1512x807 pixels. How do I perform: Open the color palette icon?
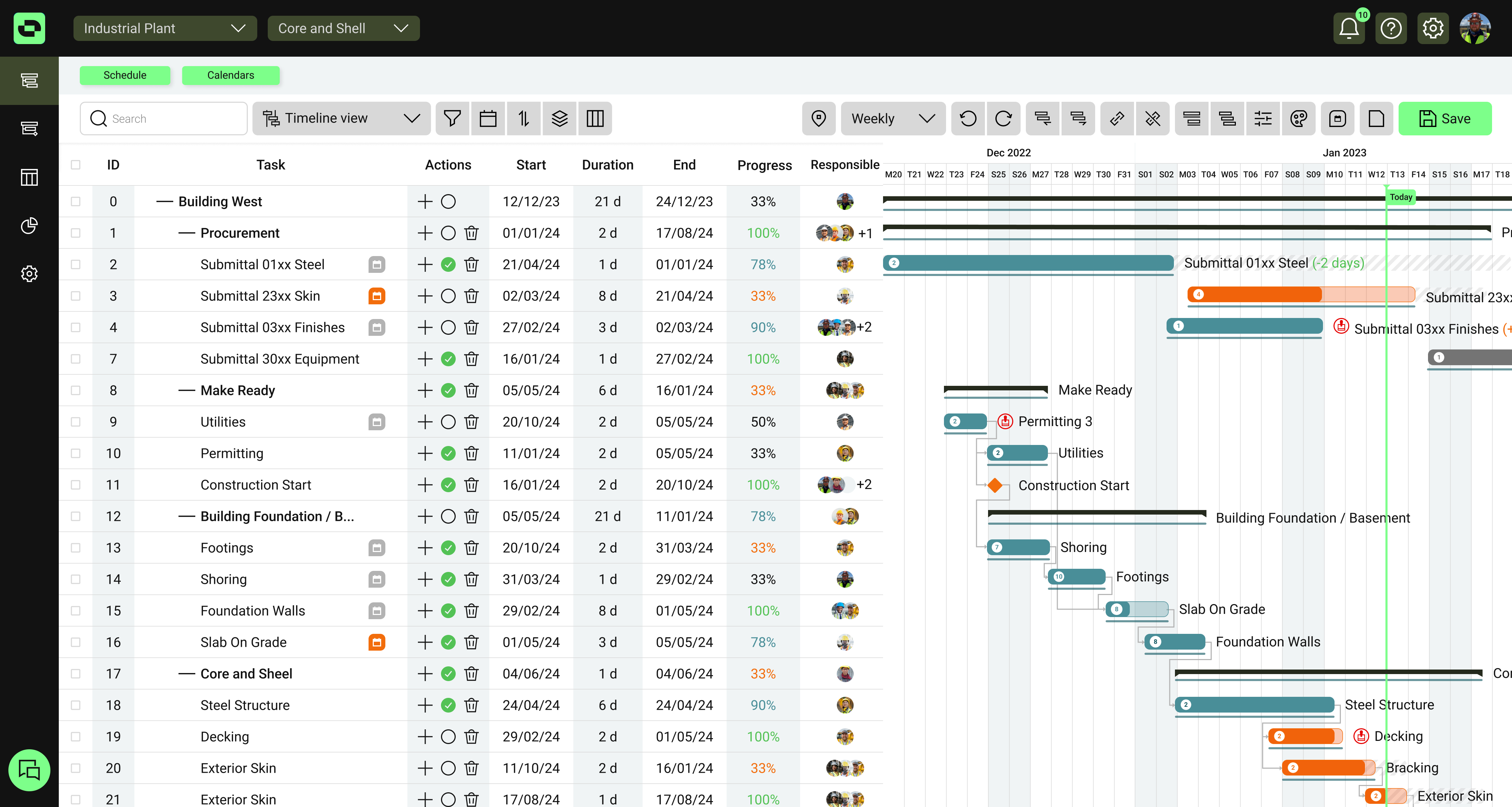[1299, 119]
